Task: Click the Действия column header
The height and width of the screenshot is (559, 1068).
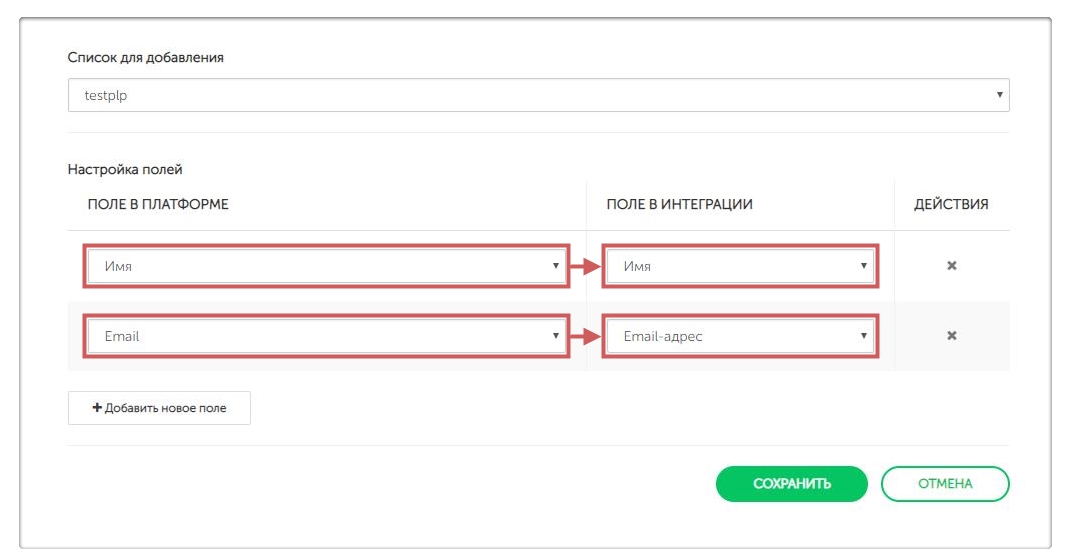Action: click(x=951, y=204)
